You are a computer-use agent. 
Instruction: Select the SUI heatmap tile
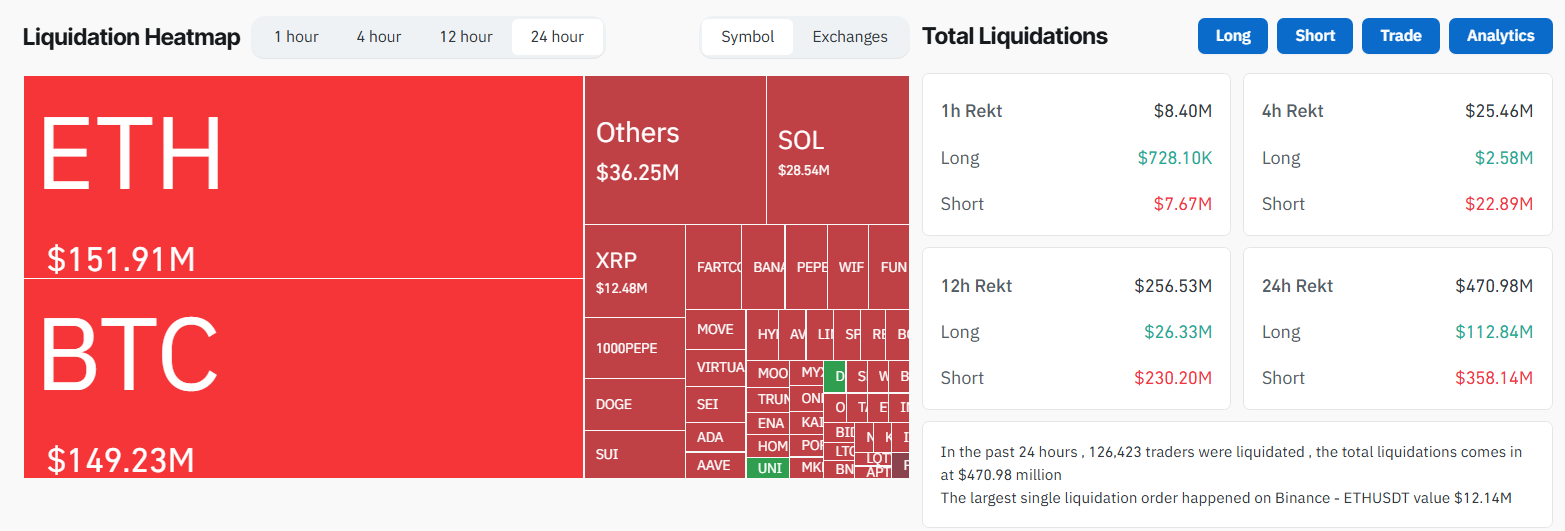point(634,454)
